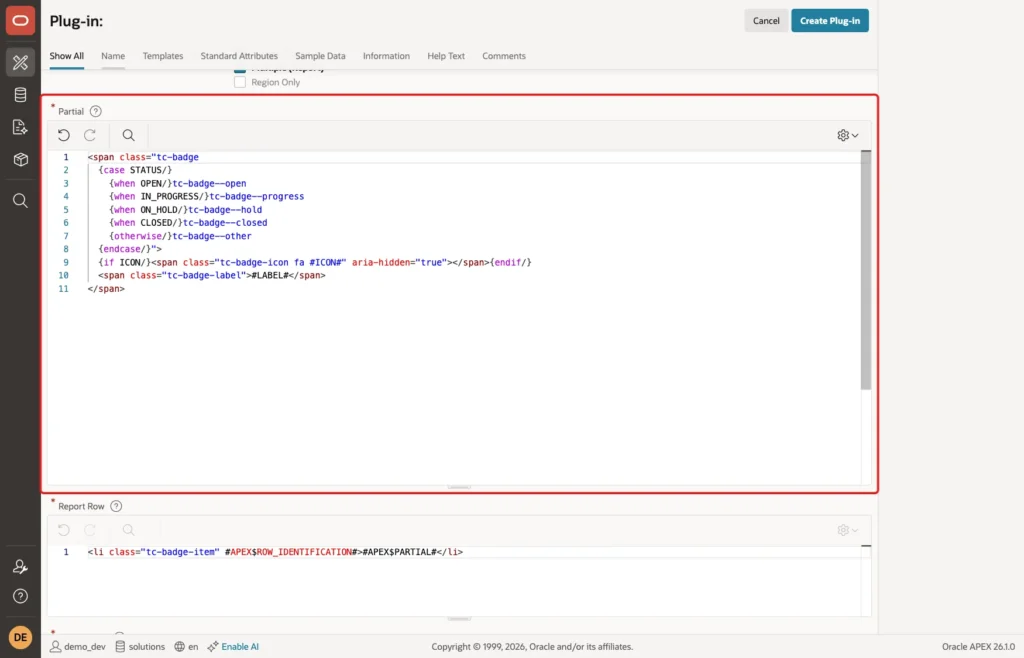Open the Gallery cube sidebar icon

(x=20, y=159)
